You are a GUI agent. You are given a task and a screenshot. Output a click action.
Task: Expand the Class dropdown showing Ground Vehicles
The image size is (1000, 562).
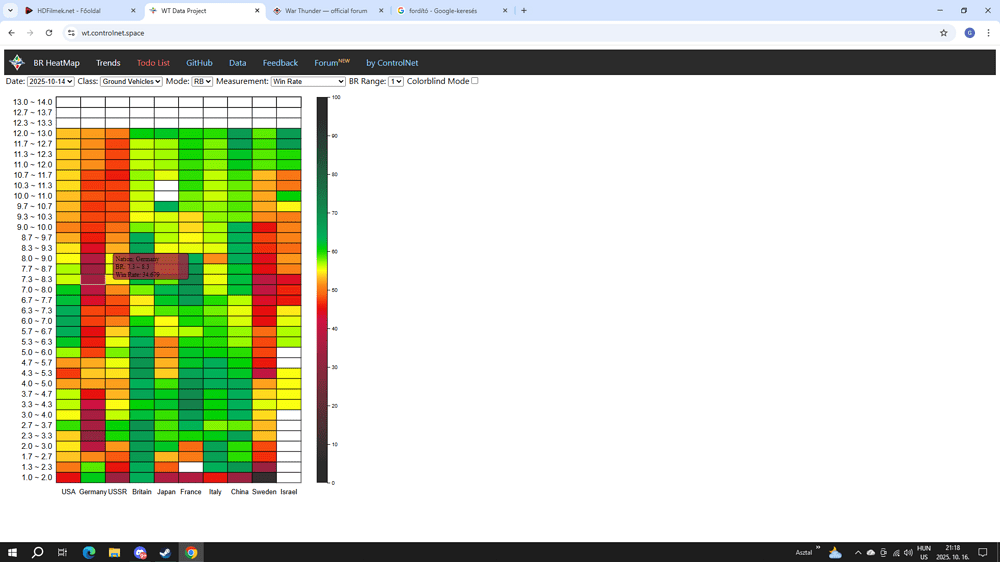tap(131, 82)
